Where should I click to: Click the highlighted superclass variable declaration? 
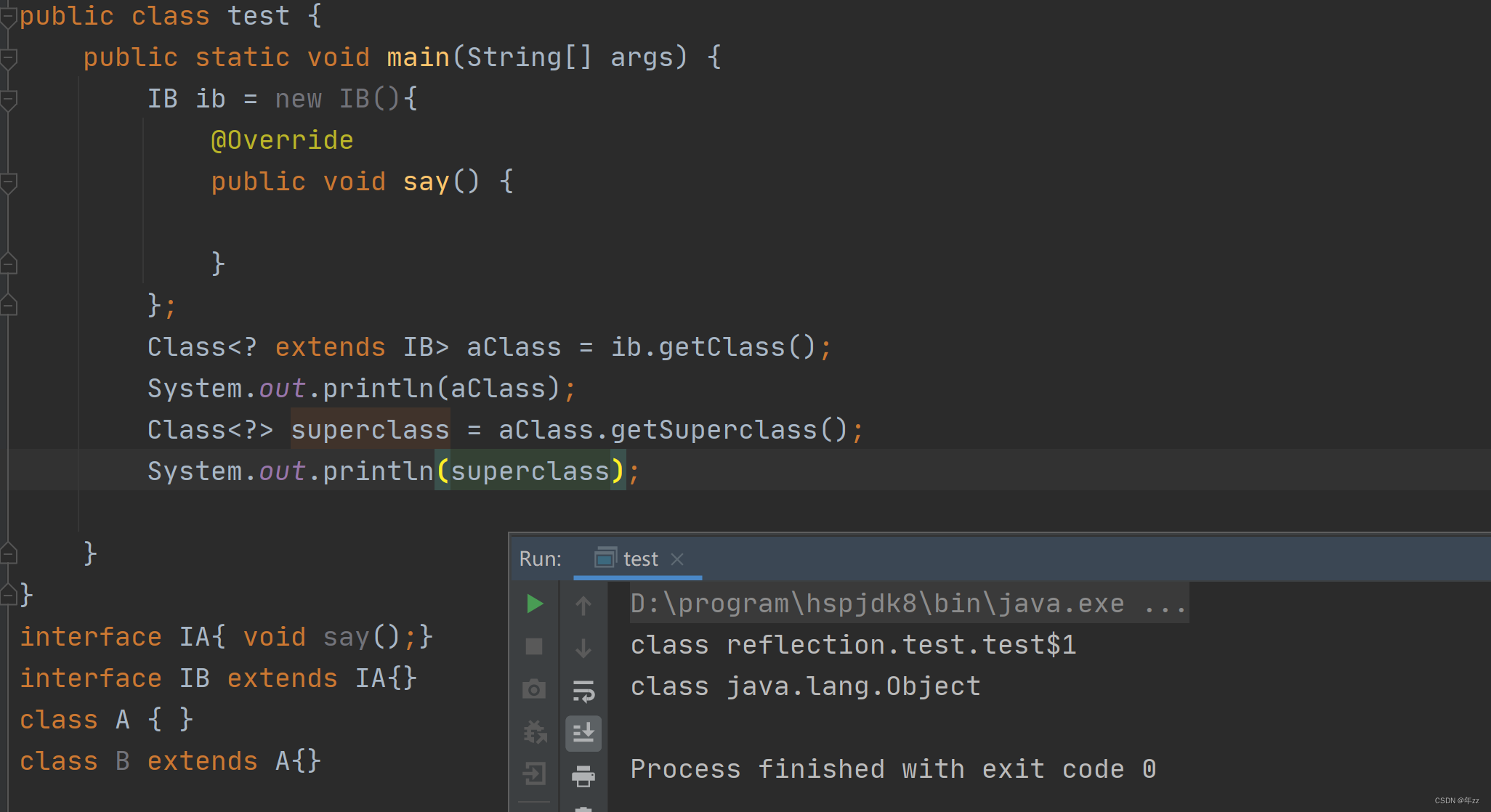(370, 430)
